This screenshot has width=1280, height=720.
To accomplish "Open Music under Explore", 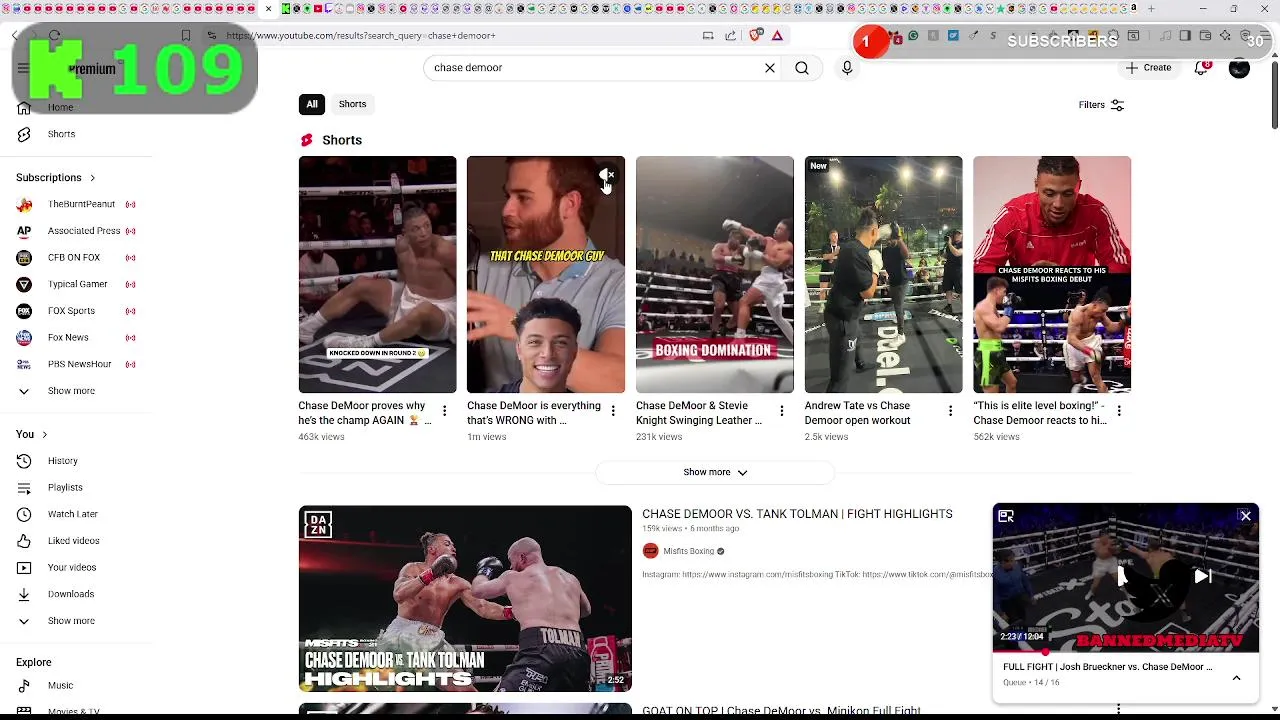I will click(x=60, y=686).
